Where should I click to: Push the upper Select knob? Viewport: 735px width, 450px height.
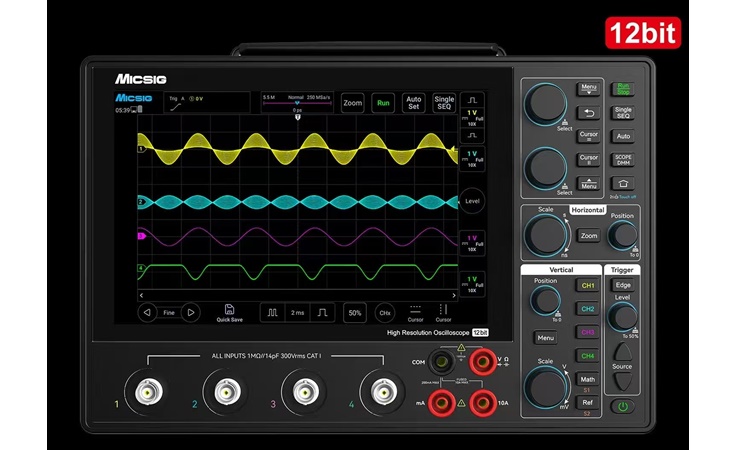pyautogui.click(x=545, y=105)
